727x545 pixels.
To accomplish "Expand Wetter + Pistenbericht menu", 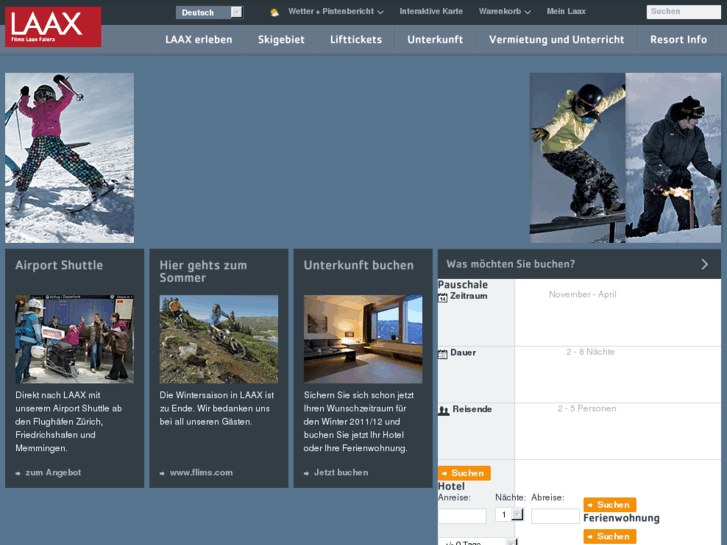I will click(x=336, y=12).
